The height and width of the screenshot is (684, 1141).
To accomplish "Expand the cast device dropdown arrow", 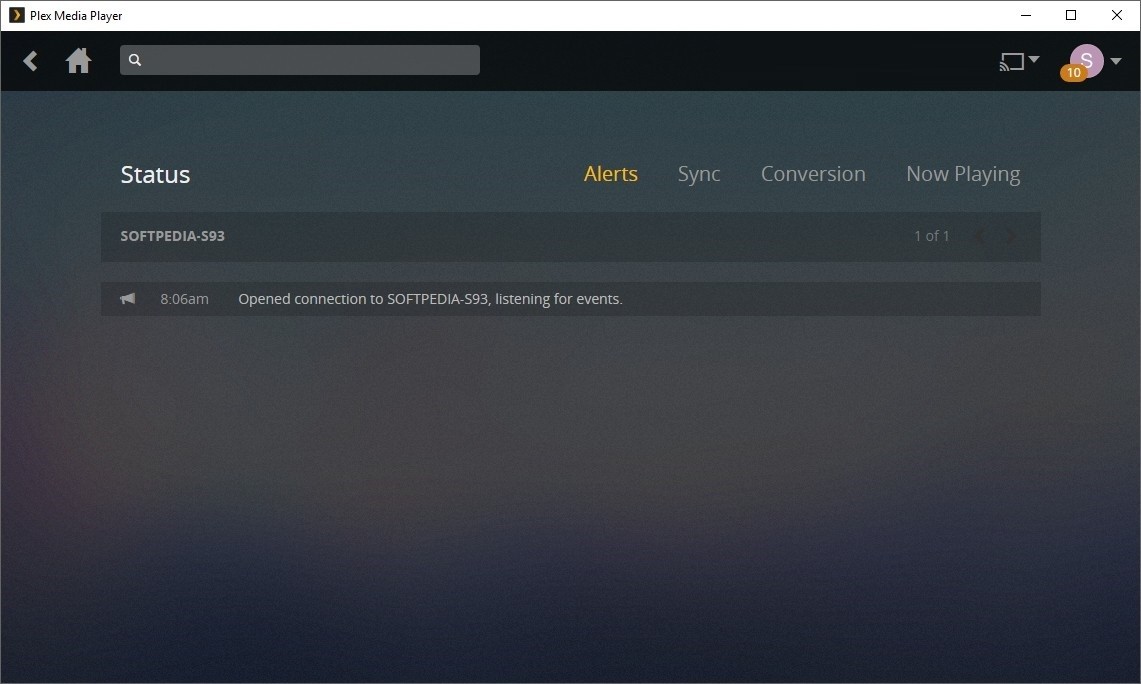I will coord(1033,58).
